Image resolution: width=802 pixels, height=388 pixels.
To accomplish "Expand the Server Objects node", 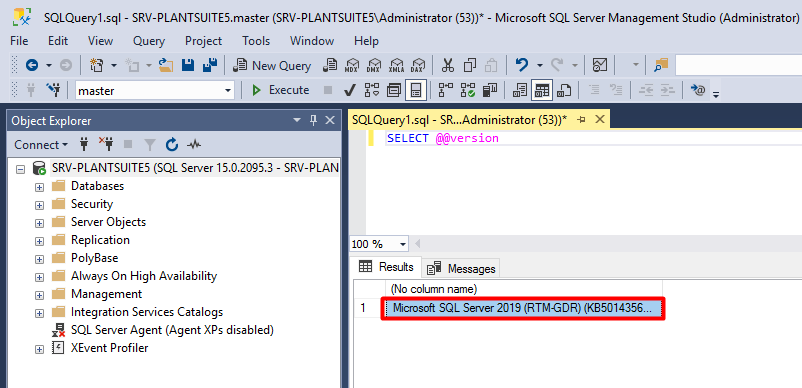I will tap(39, 222).
